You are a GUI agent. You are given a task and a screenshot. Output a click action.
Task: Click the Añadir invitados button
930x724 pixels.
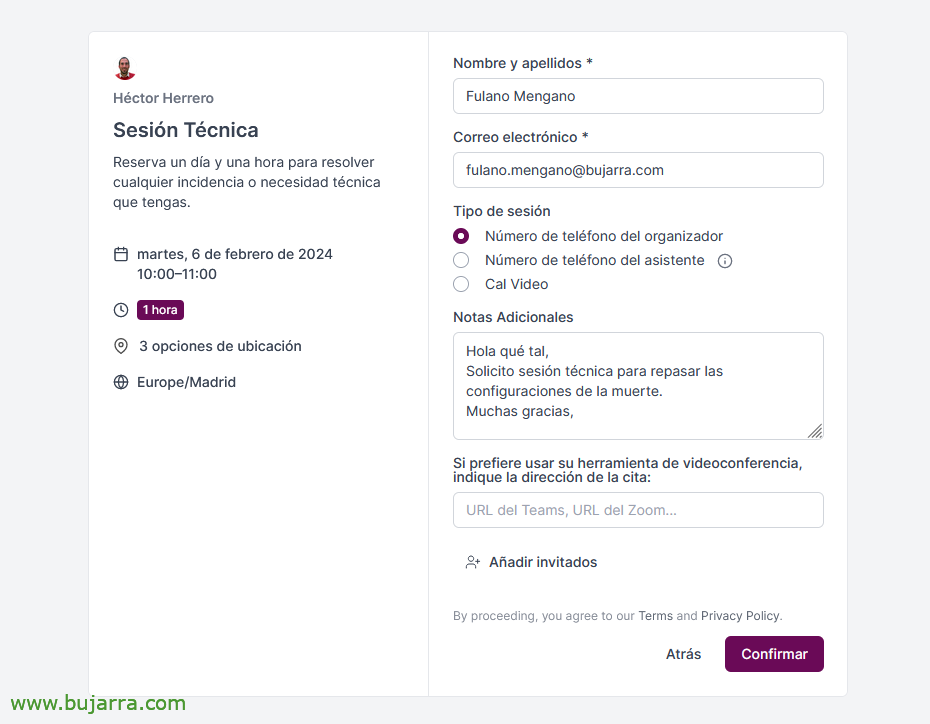pyautogui.click(x=531, y=562)
